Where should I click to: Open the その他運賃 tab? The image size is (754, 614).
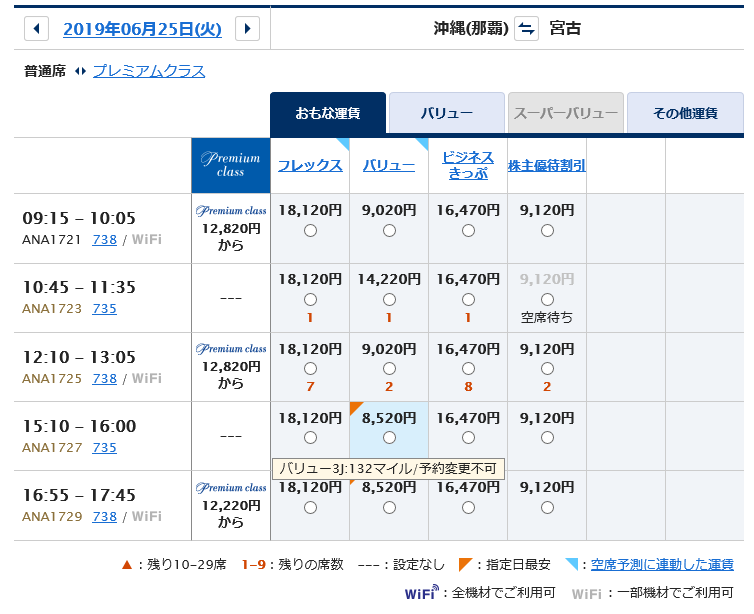click(x=685, y=113)
